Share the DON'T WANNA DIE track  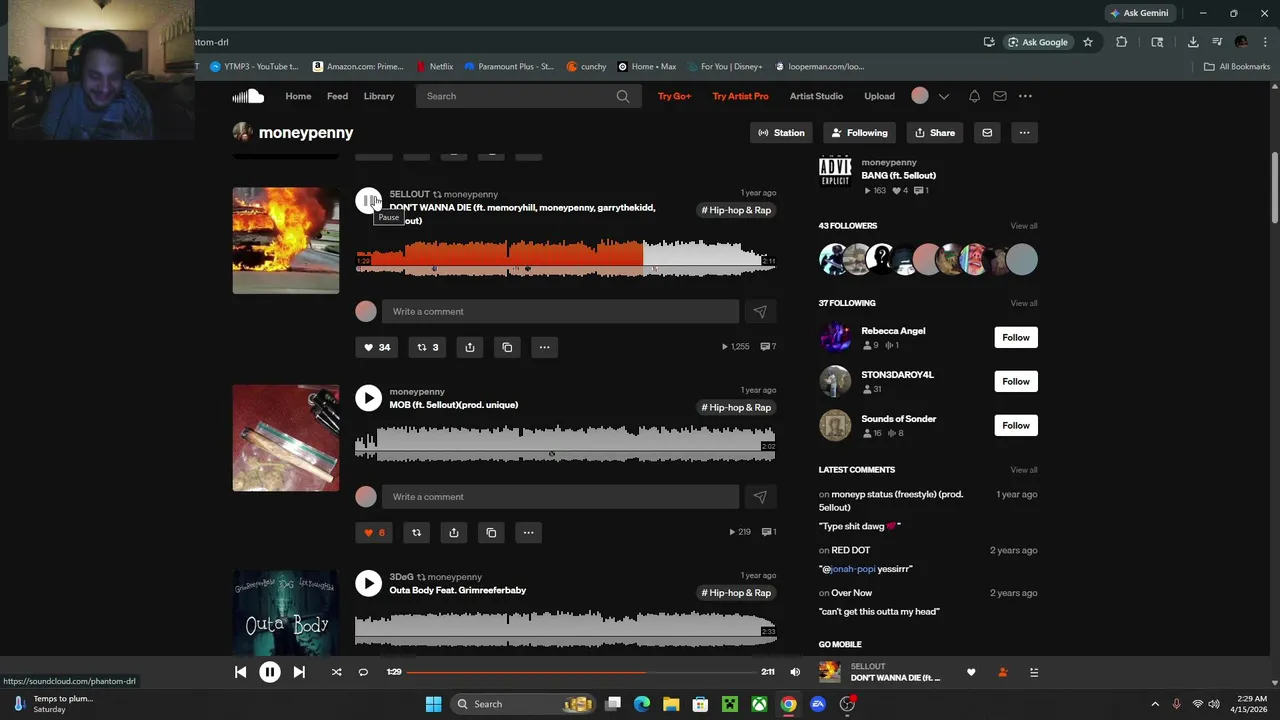point(470,347)
